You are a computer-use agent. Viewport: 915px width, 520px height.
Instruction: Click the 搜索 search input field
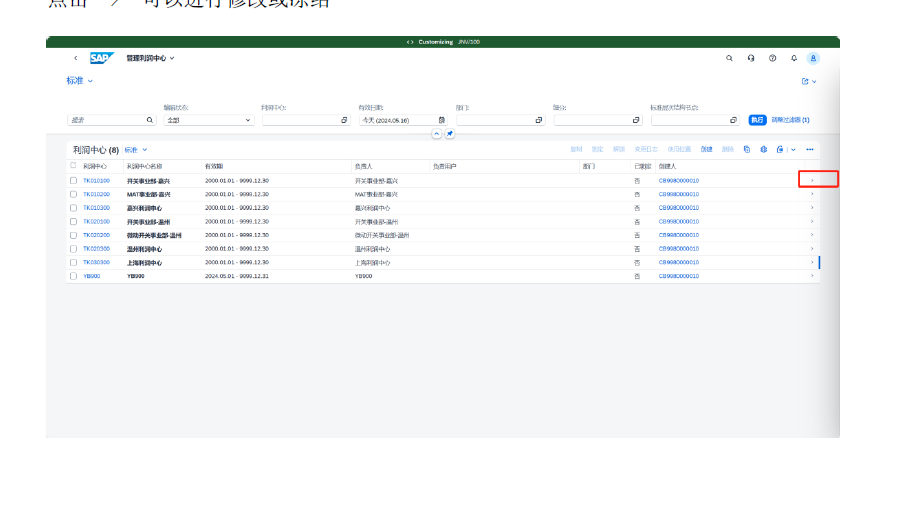coord(106,120)
